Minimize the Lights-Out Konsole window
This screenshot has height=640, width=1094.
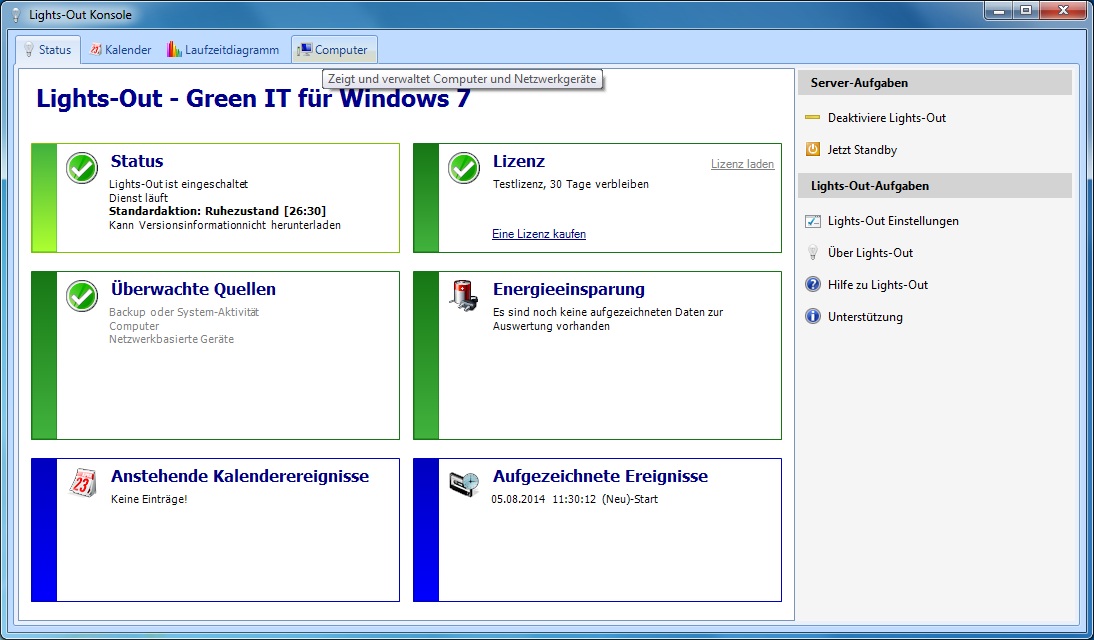pos(999,10)
